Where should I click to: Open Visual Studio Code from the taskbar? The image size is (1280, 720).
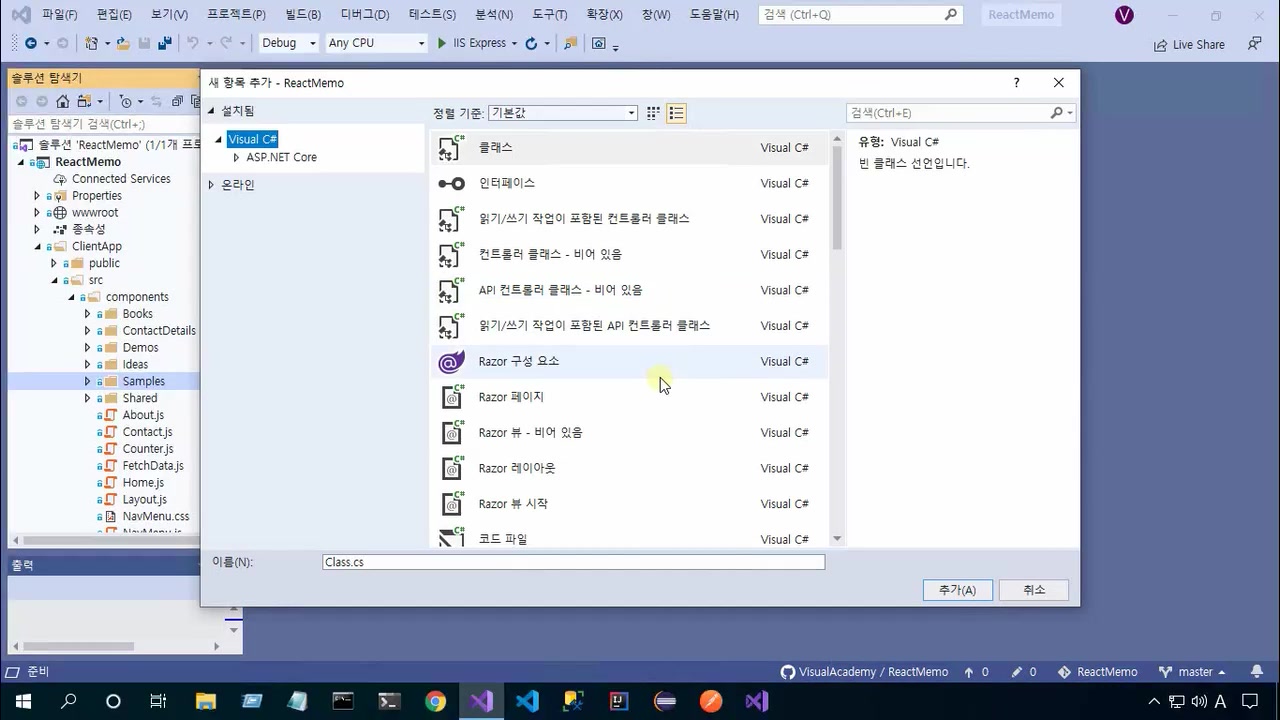click(x=528, y=703)
